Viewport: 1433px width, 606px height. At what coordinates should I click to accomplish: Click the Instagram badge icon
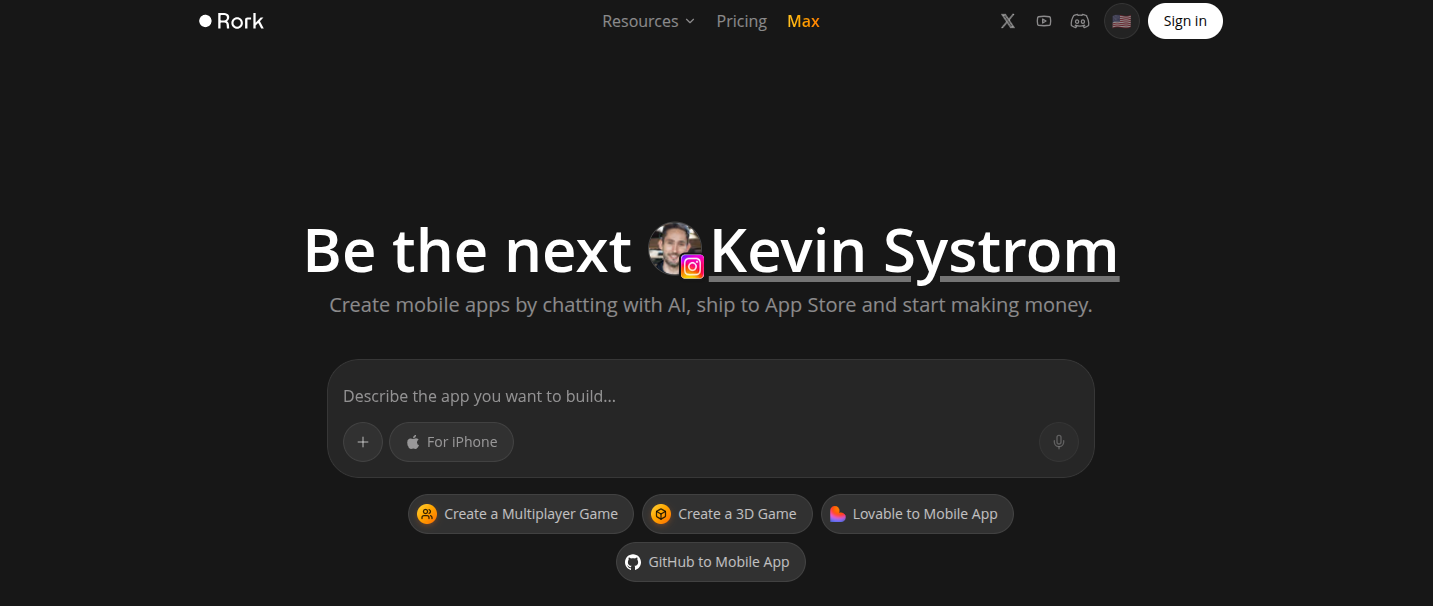click(692, 266)
